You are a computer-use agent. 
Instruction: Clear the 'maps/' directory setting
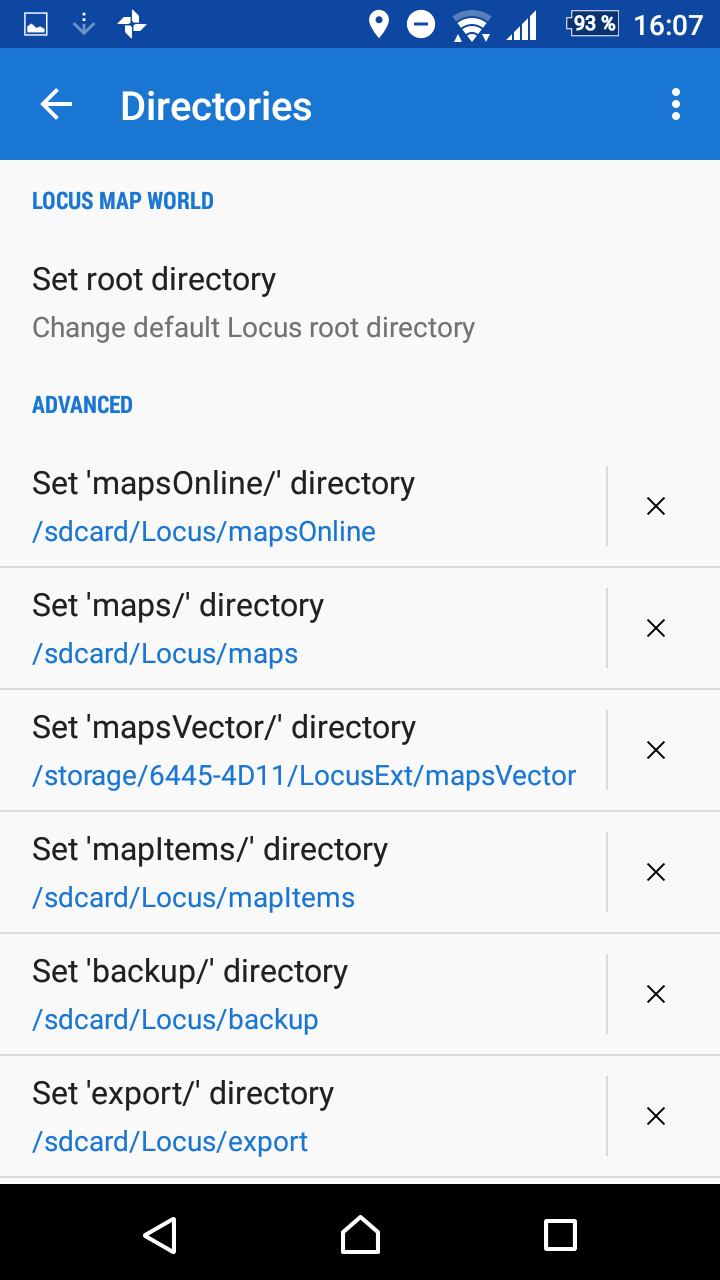pos(656,628)
